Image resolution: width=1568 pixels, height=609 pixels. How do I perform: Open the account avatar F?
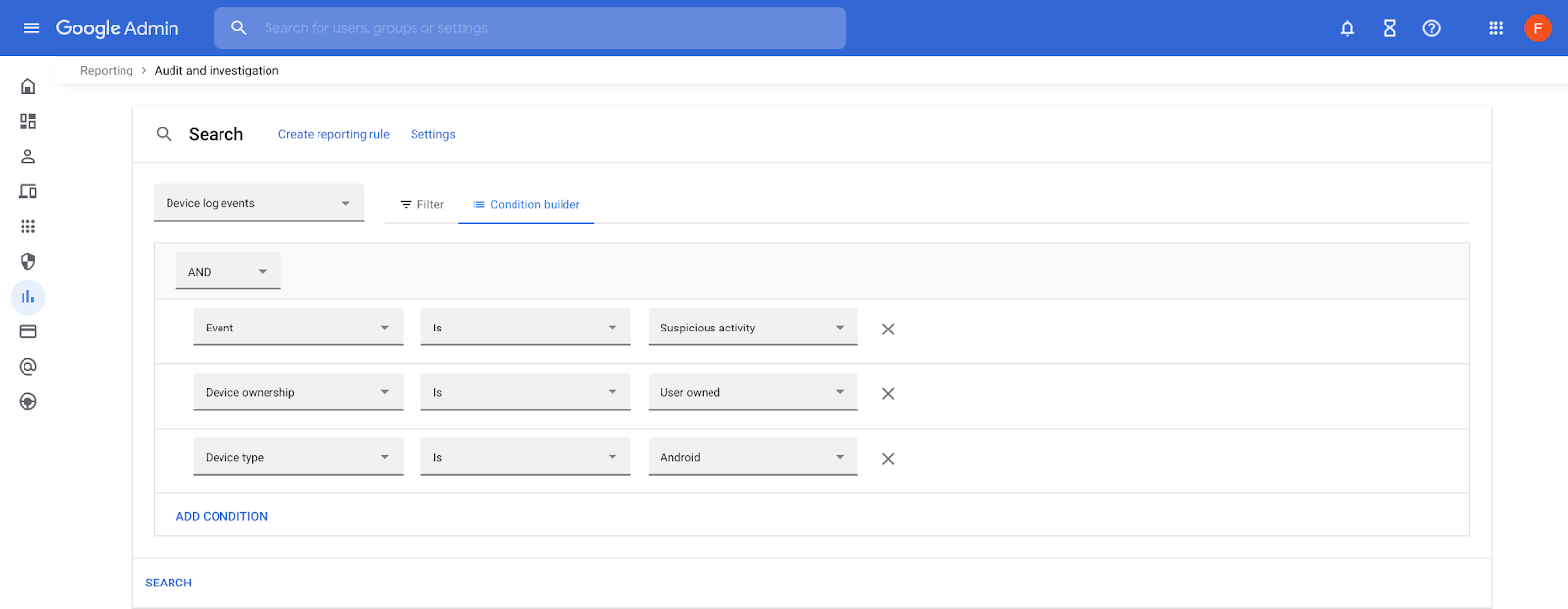click(1538, 28)
